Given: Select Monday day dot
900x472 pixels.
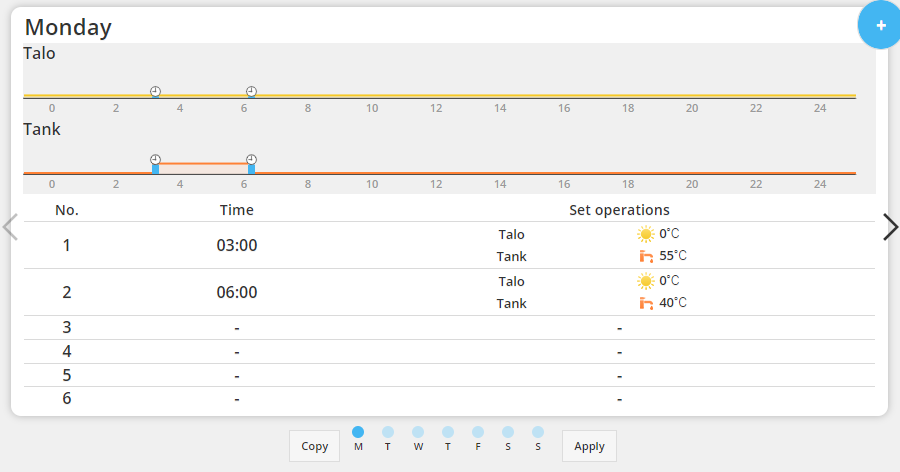Looking at the screenshot, I should 358,432.
